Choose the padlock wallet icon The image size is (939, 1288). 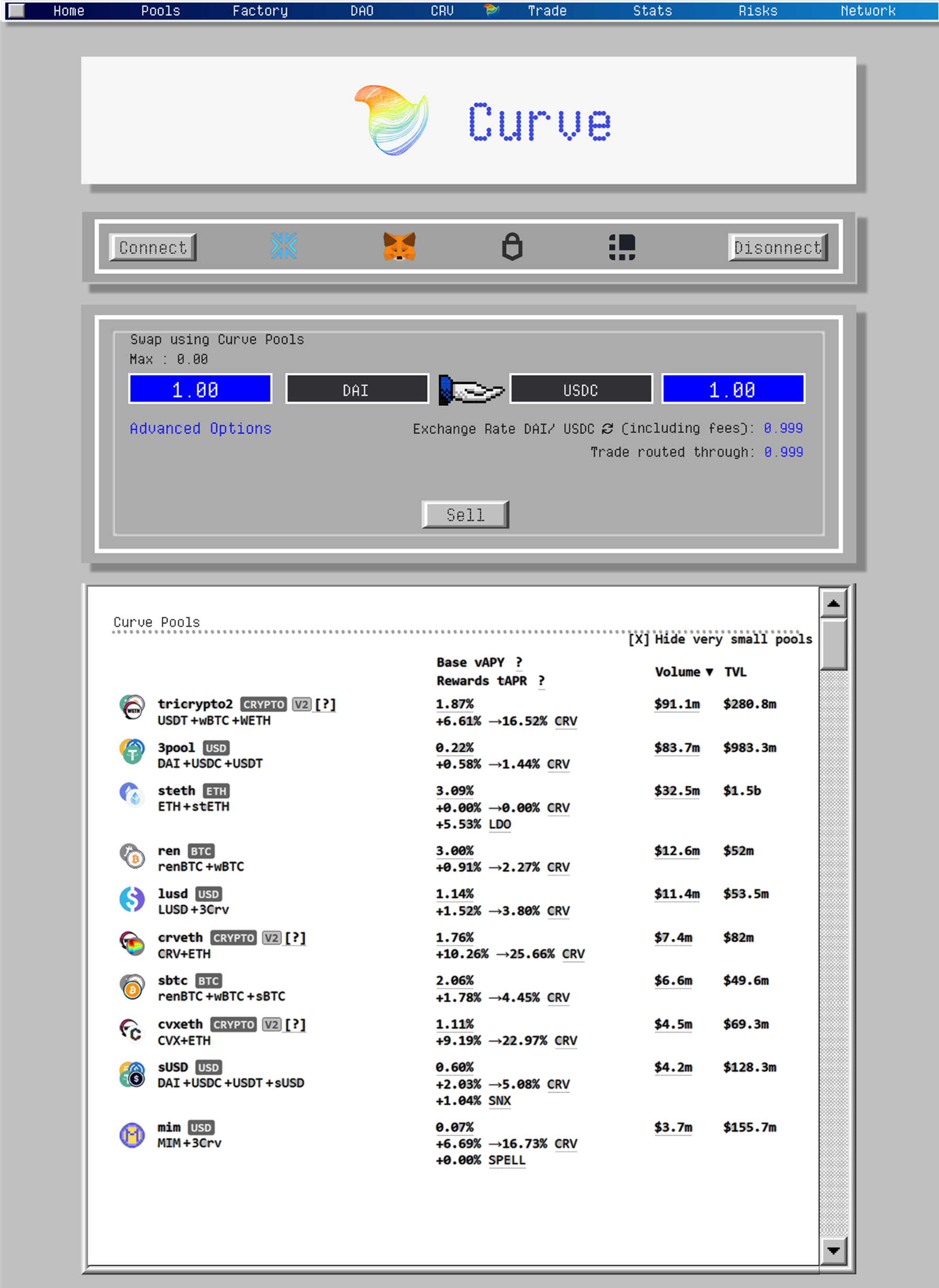point(511,247)
